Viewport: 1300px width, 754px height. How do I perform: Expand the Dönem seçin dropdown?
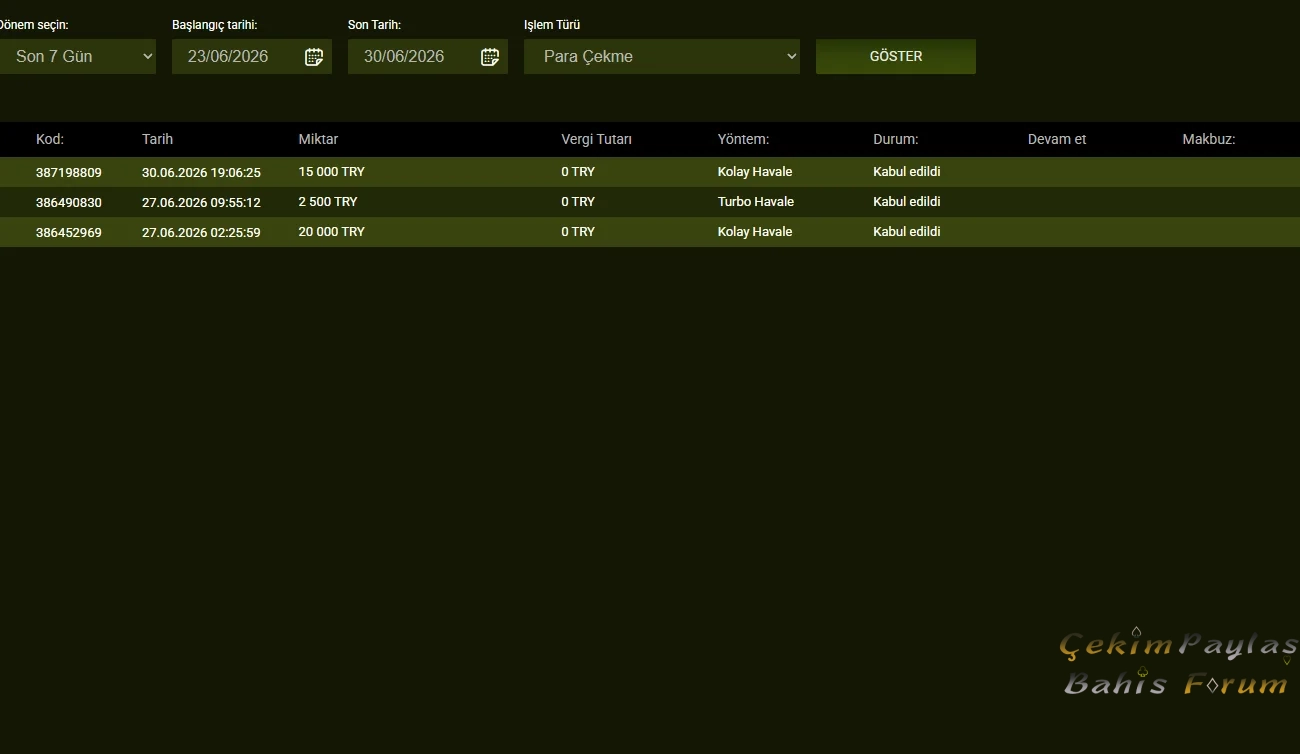point(77,56)
